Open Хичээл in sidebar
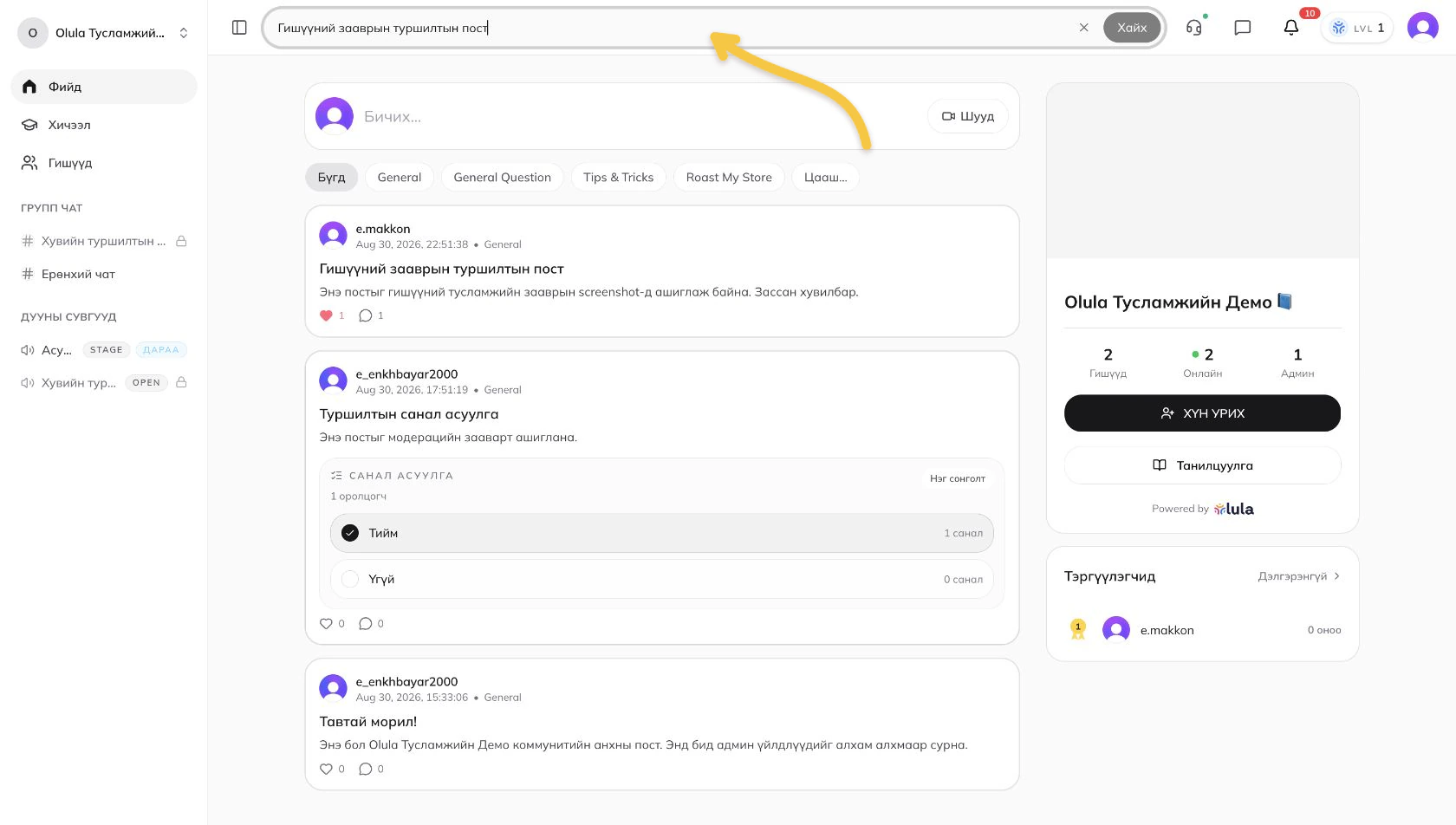The width and height of the screenshot is (1456, 825). 104,125
